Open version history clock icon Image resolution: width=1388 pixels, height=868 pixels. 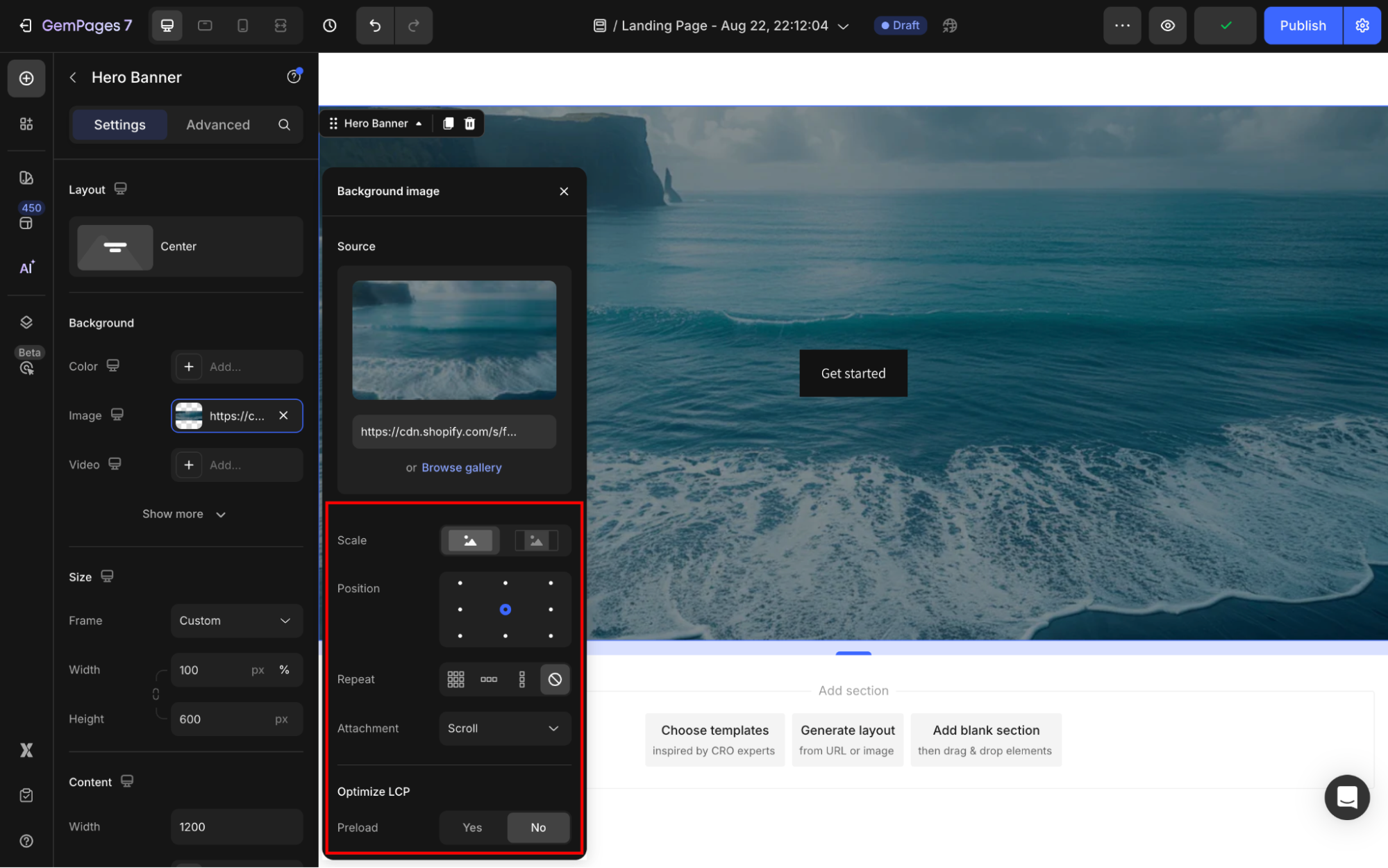pyautogui.click(x=330, y=26)
